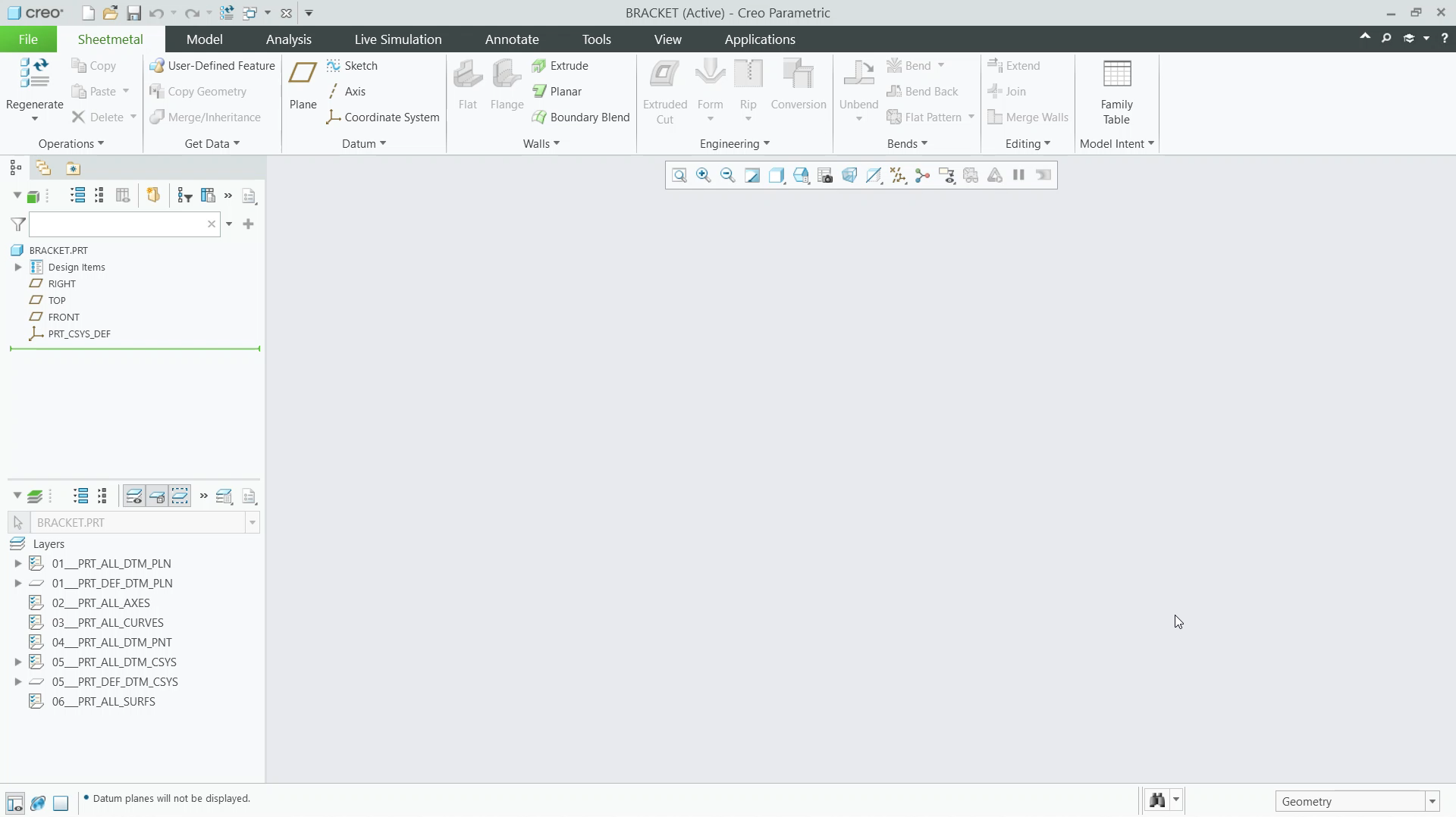This screenshot has height=817, width=1456.
Task: Create a datum Plane
Action: click(x=303, y=85)
